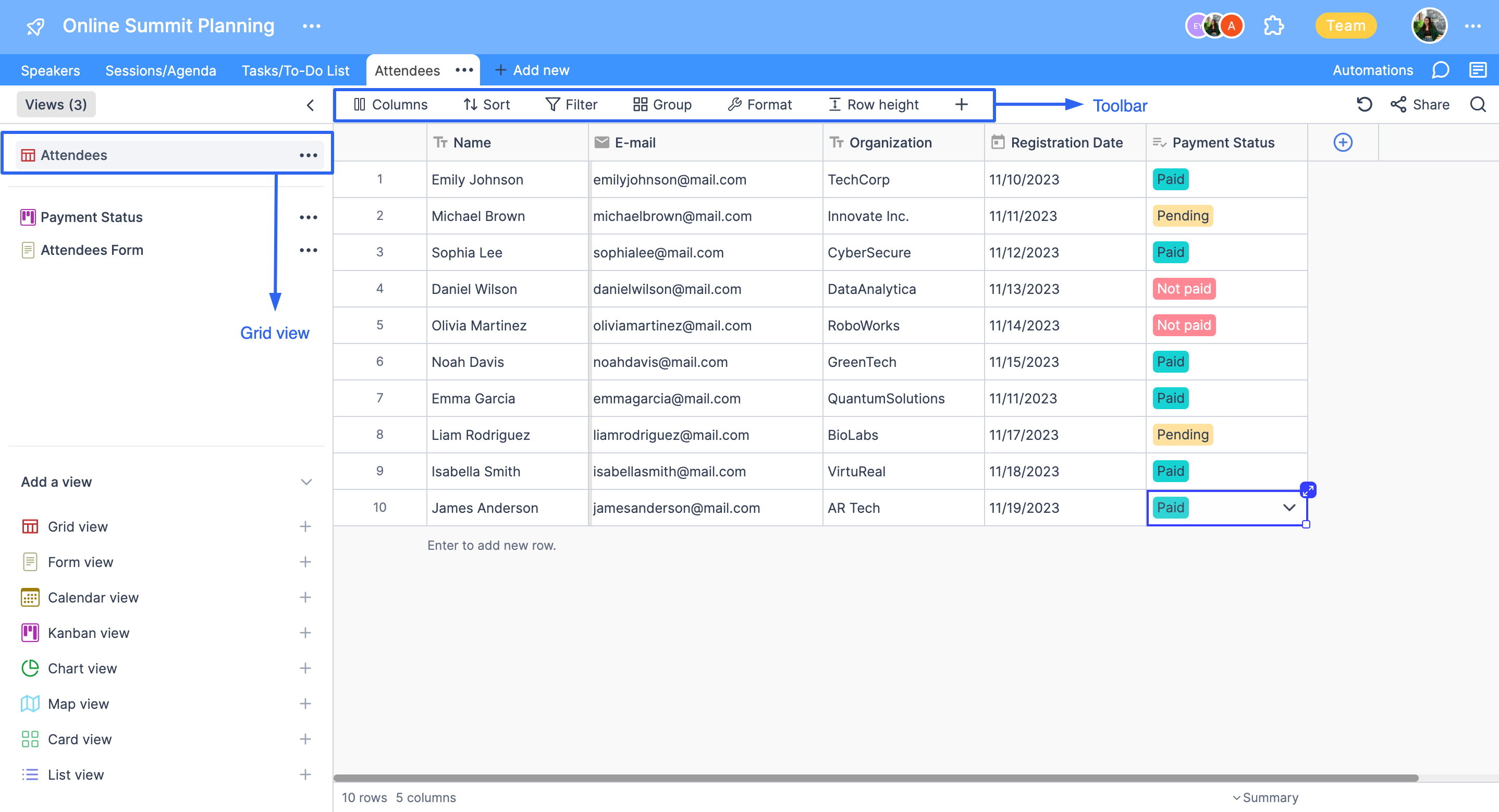The height and width of the screenshot is (812, 1499).
Task: Open the comments chat bubble icon
Action: pos(1440,70)
